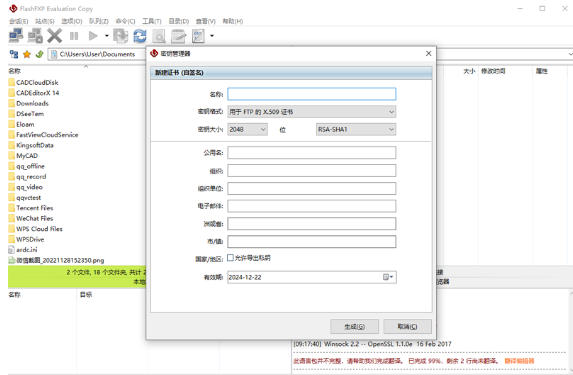The width and height of the screenshot is (573, 375).
Task: Click the 取消(C) cancel button
Action: tap(407, 326)
